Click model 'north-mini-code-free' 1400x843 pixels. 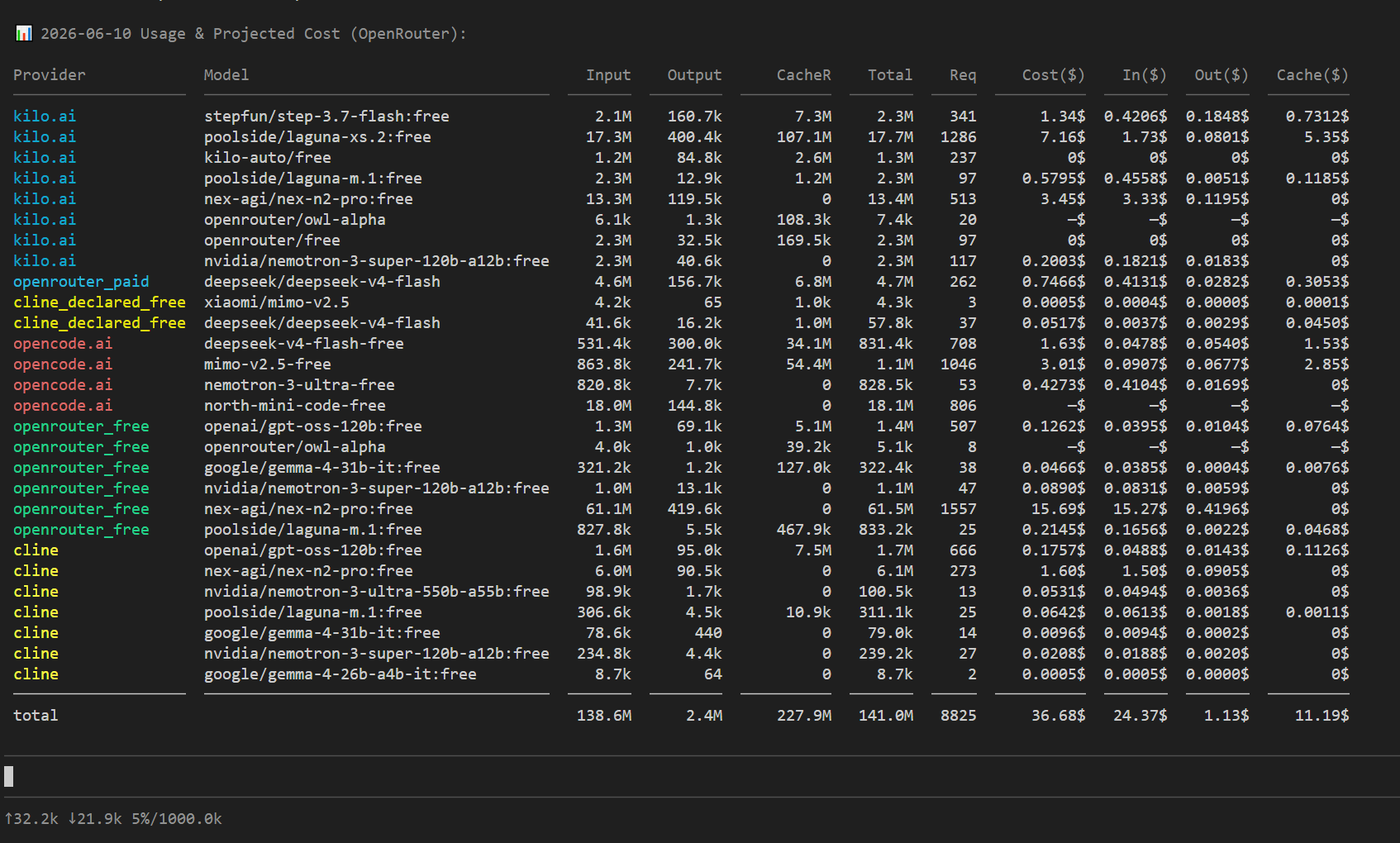pos(295,406)
